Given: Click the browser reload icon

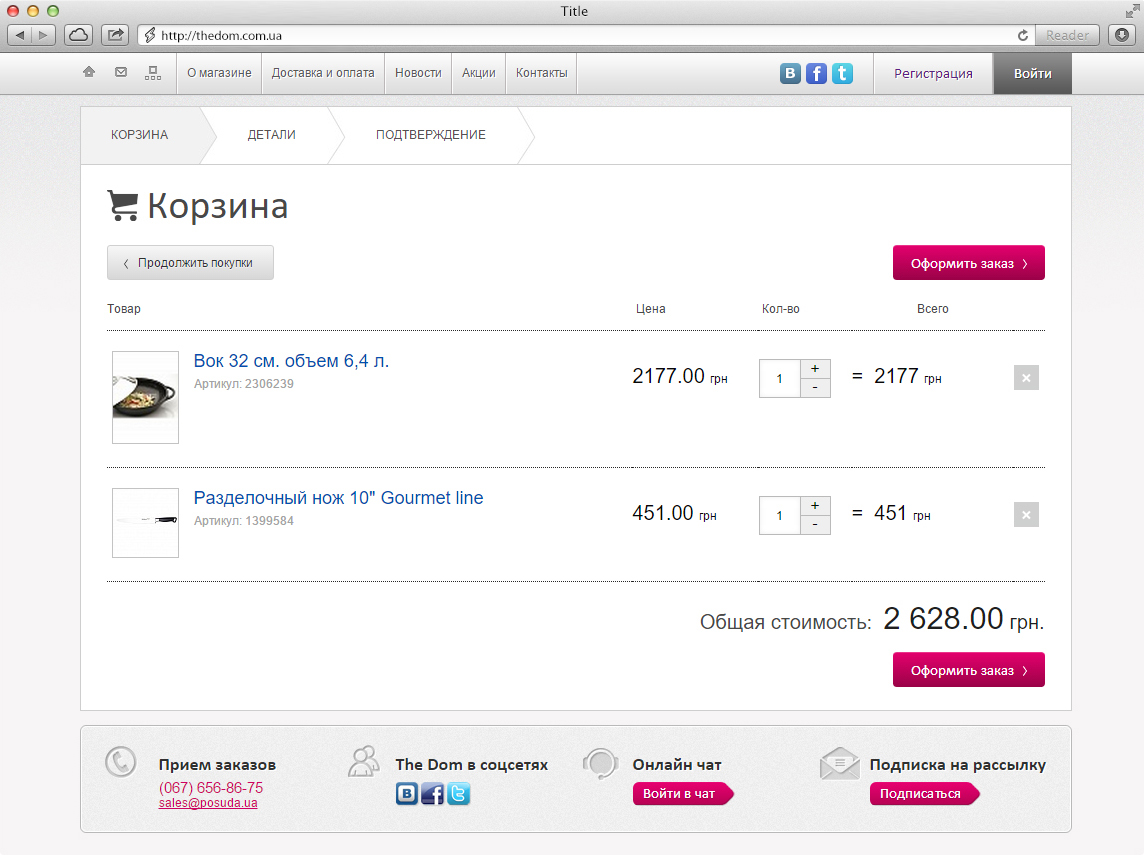Looking at the screenshot, I should (1023, 35).
